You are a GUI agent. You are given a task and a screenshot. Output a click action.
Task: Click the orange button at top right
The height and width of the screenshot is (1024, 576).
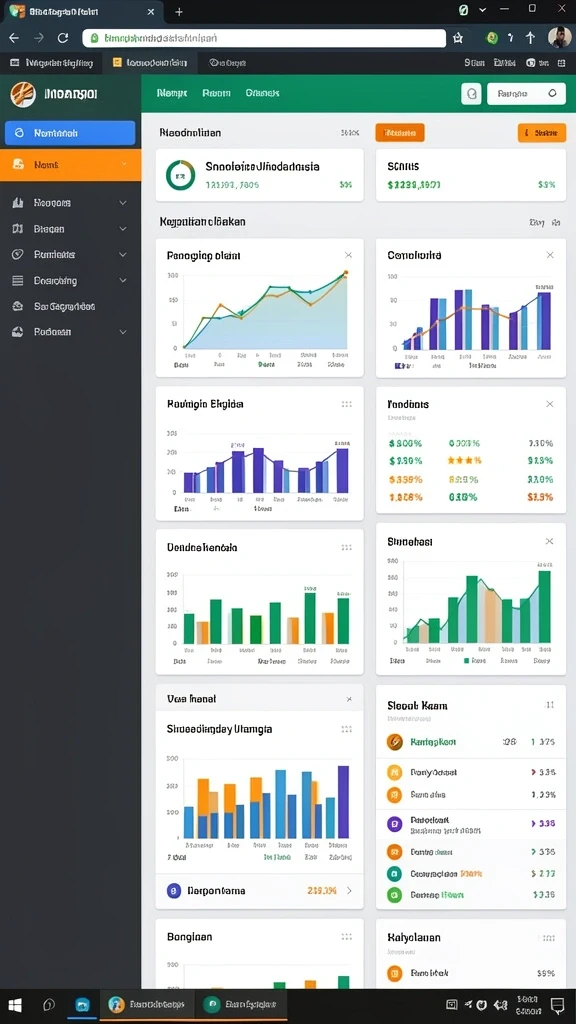[x=541, y=133]
